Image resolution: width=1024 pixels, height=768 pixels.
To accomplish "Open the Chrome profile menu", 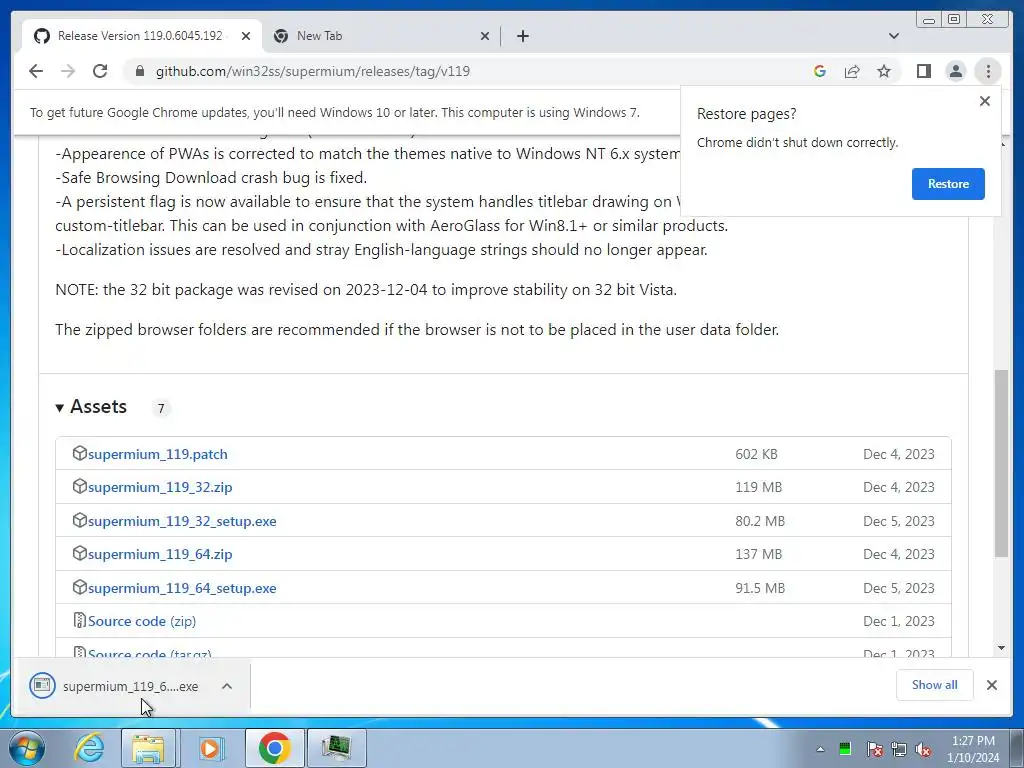I will tap(955, 71).
